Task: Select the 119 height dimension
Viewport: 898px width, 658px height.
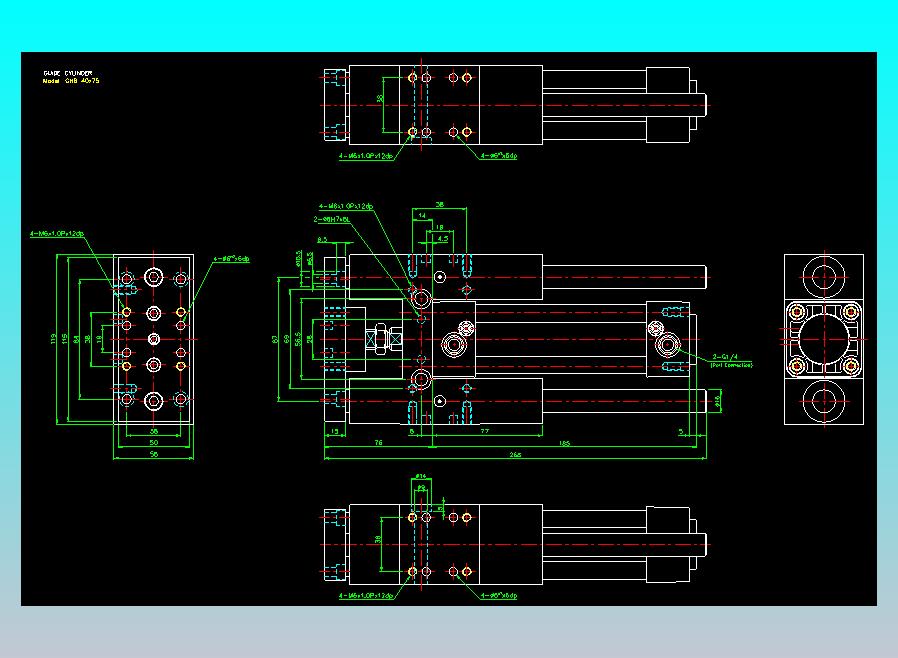Action: (53, 339)
